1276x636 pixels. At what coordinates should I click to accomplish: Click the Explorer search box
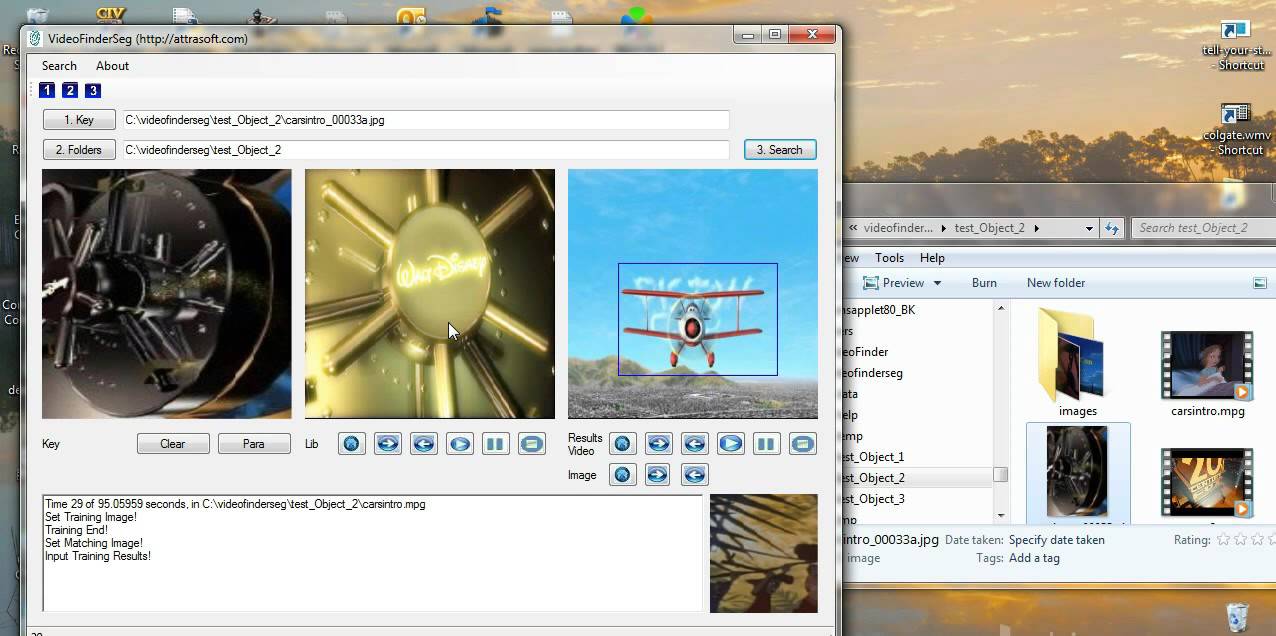pyautogui.click(x=1203, y=228)
